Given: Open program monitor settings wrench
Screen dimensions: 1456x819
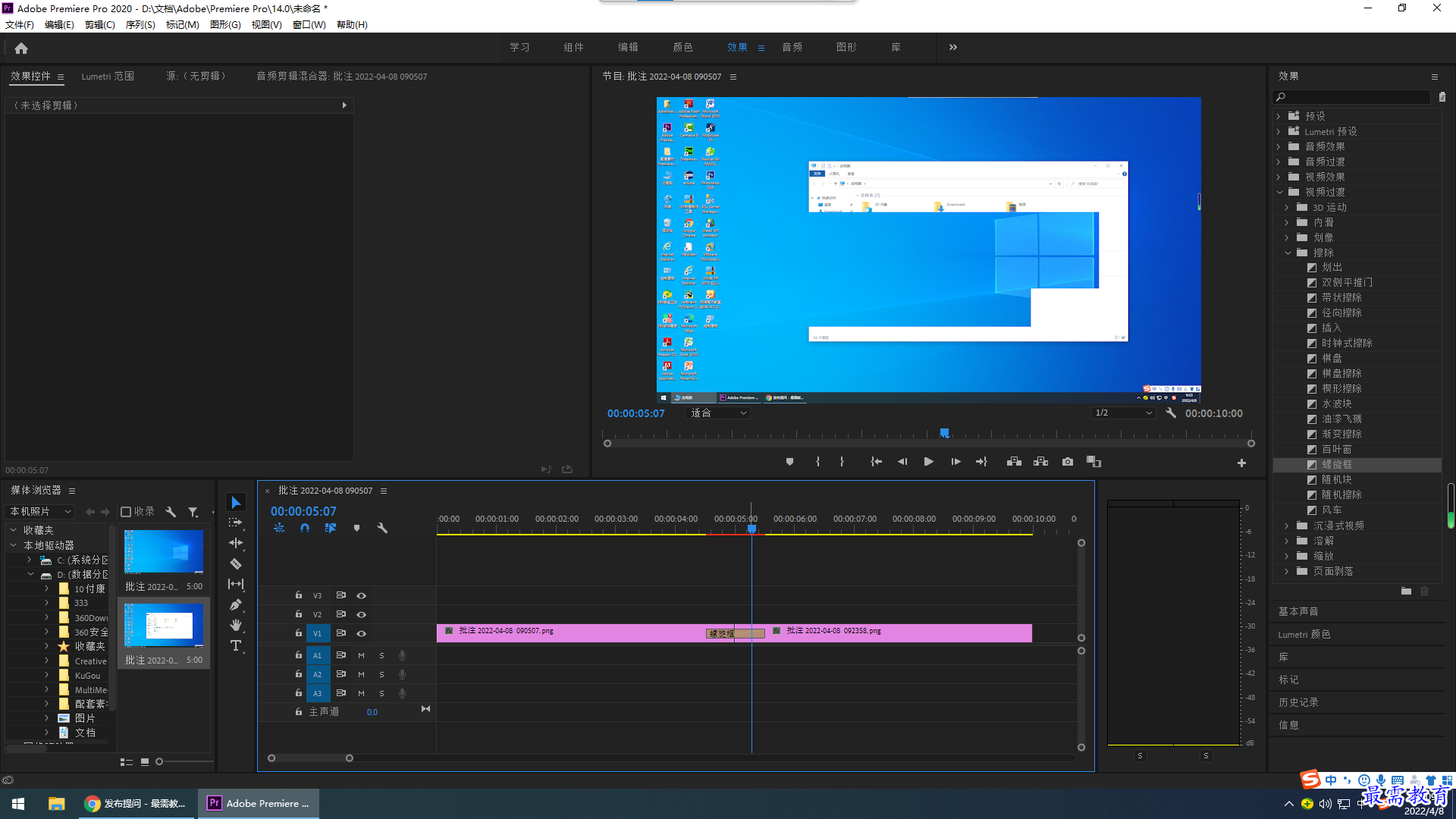Looking at the screenshot, I should point(1171,413).
